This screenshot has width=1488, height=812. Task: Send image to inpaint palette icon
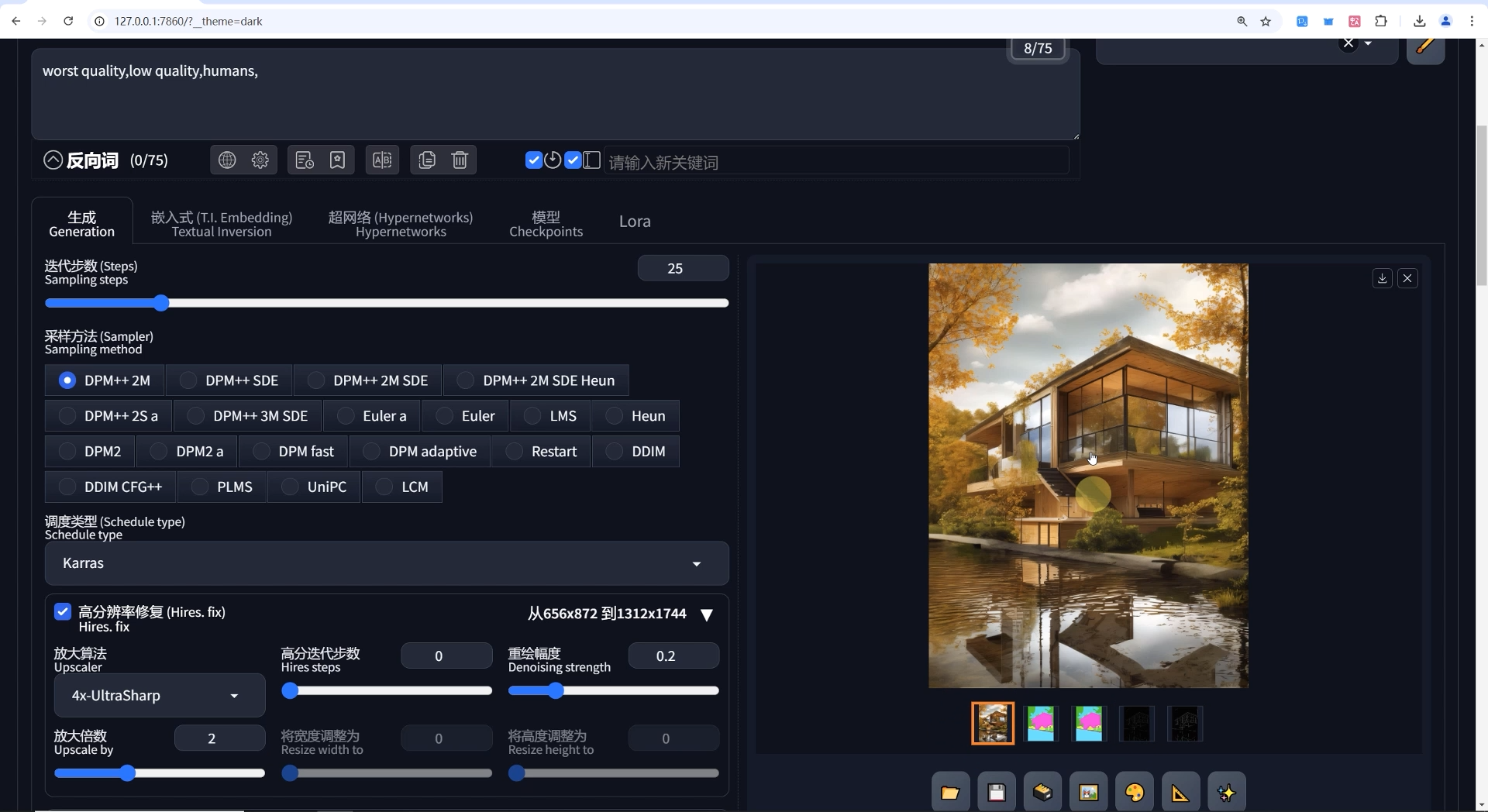(x=1135, y=793)
